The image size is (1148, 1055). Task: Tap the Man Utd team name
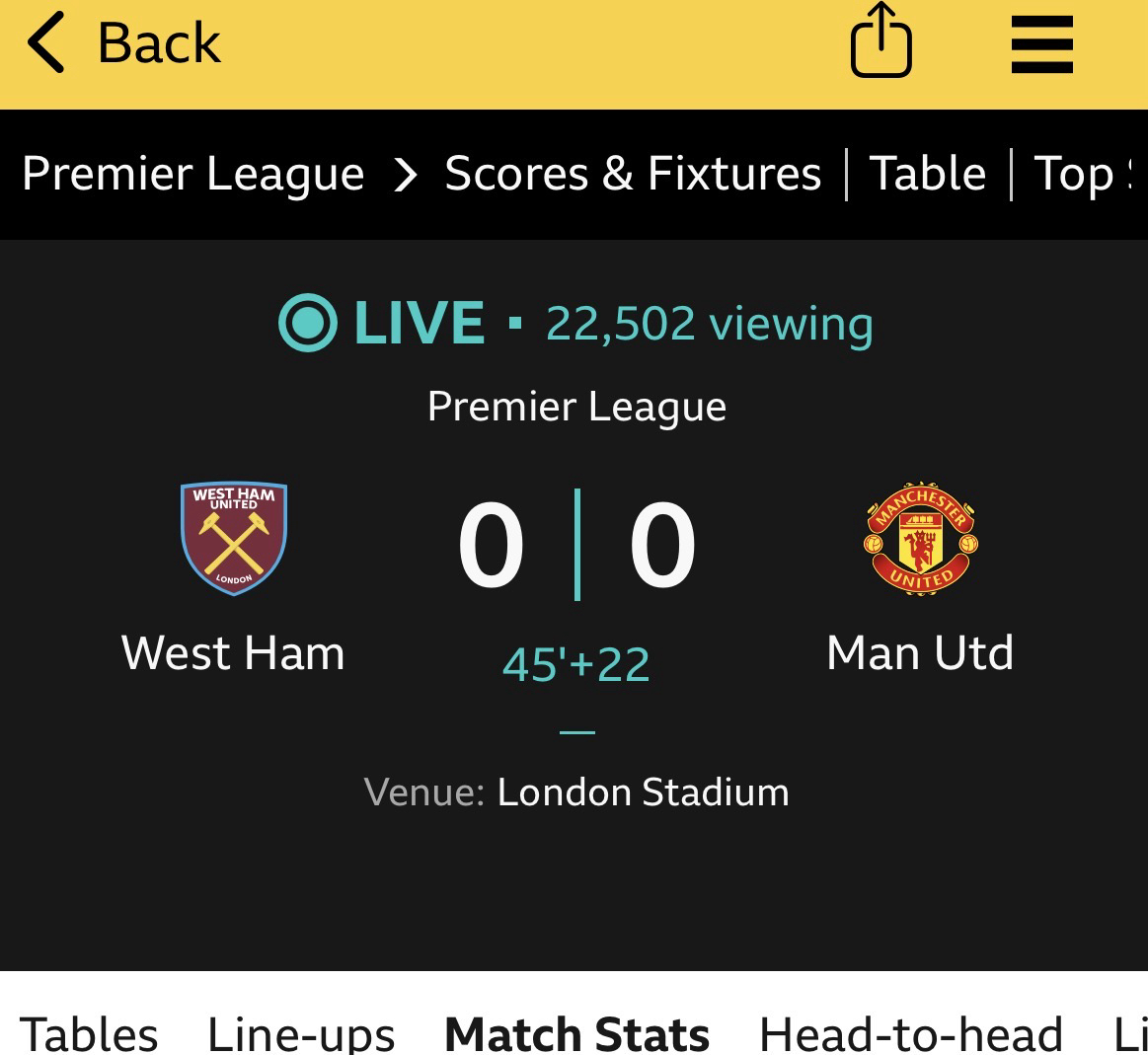[x=920, y=653]
